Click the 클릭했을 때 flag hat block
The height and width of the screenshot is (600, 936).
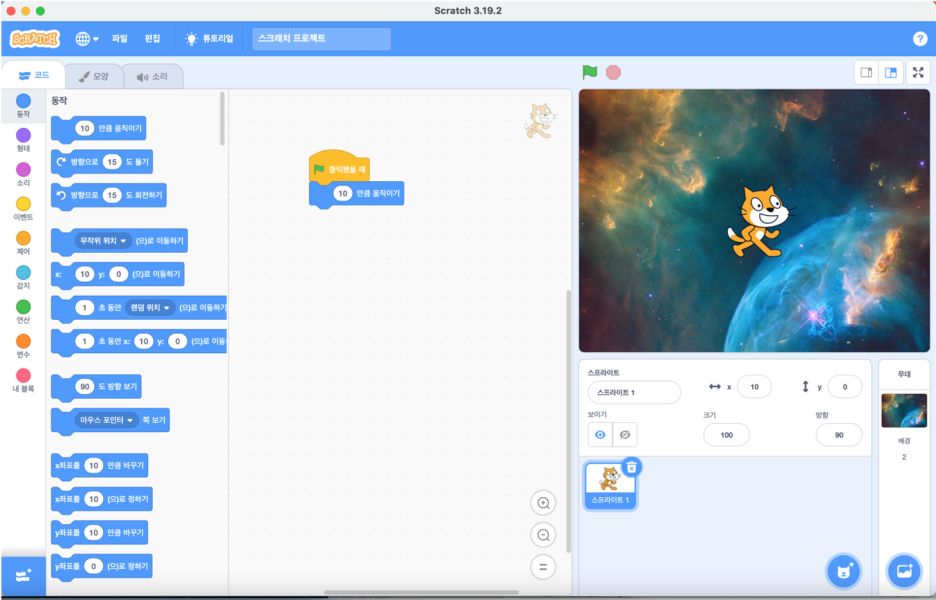(339, 167)
